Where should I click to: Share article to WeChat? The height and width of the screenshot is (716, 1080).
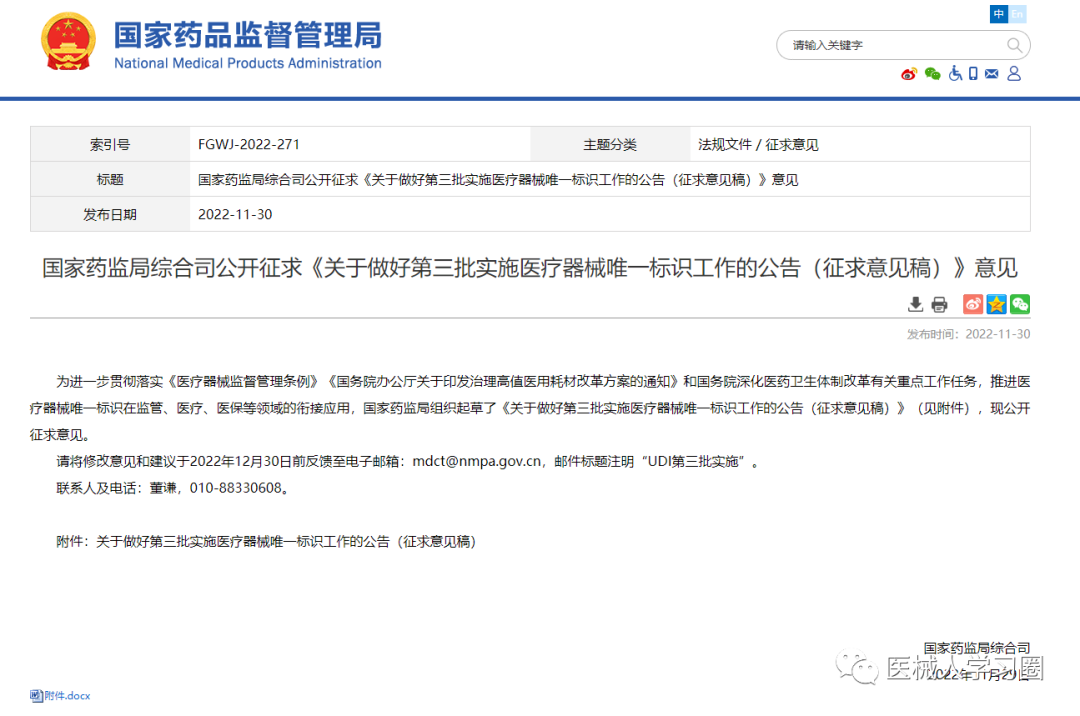pos(1019,305)
